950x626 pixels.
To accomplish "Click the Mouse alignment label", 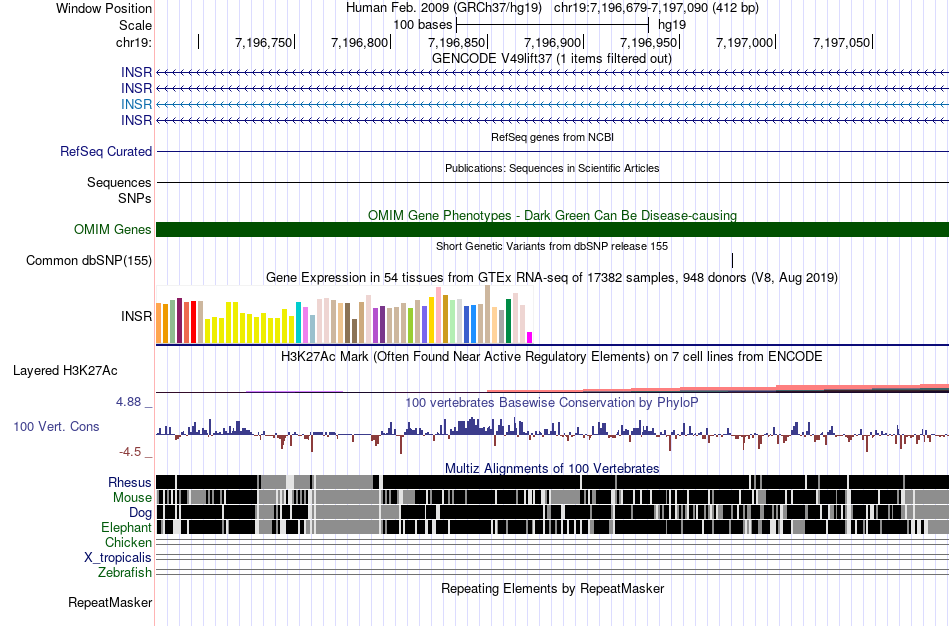I will [x=132, y=498].
